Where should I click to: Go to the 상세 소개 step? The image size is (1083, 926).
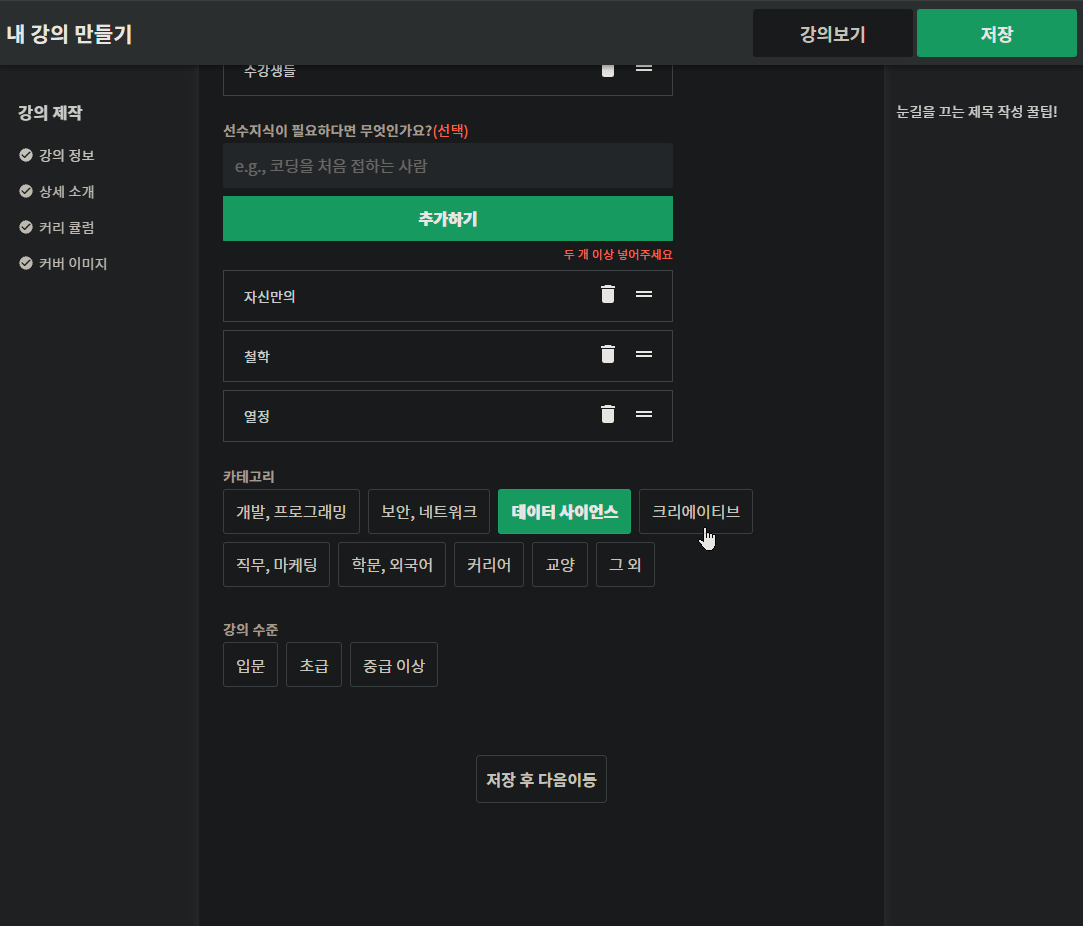tap(66, 191)
